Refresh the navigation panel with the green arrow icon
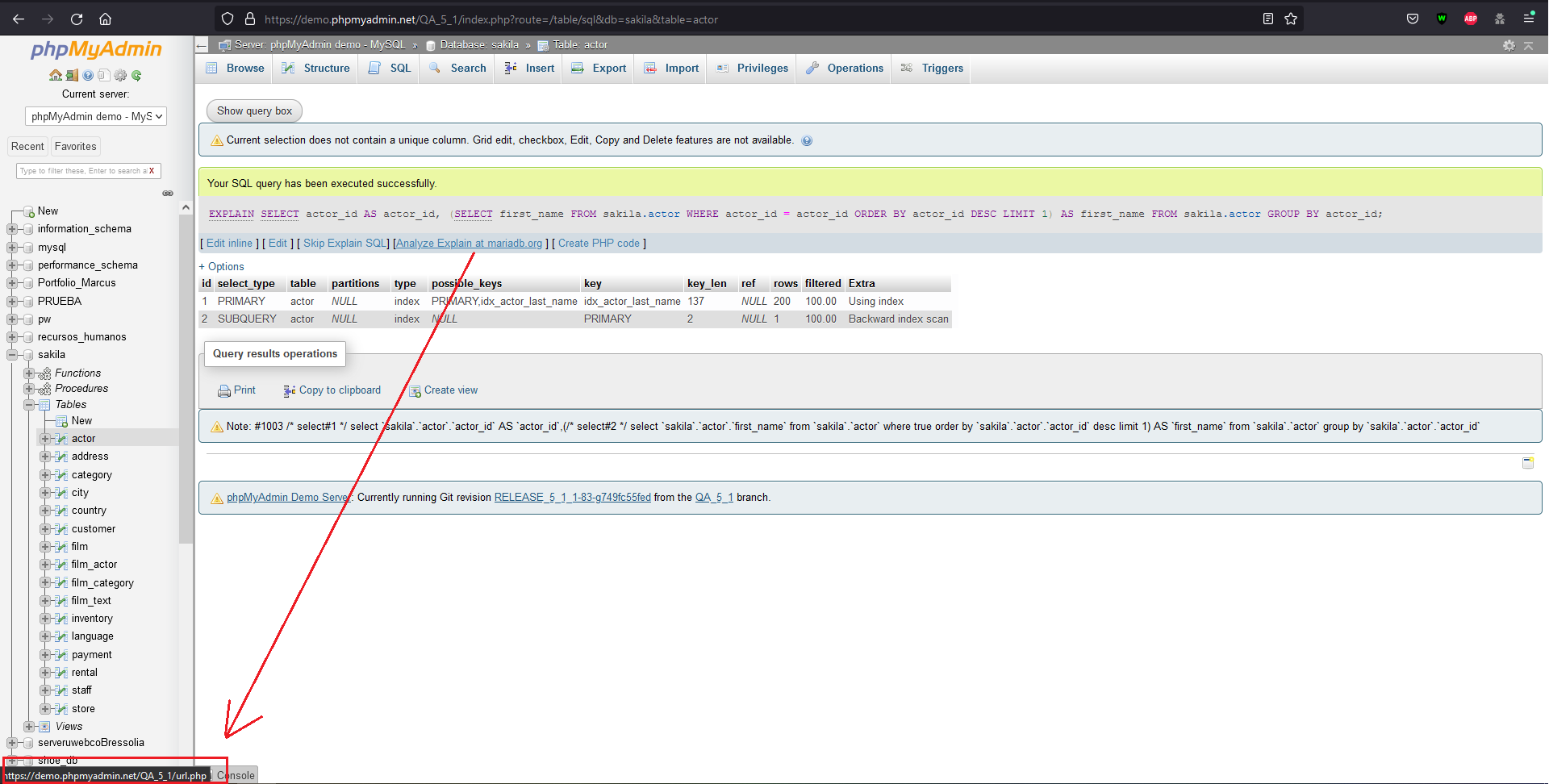1549x784 pixels. pyautogui.click(x=136, y=75)
